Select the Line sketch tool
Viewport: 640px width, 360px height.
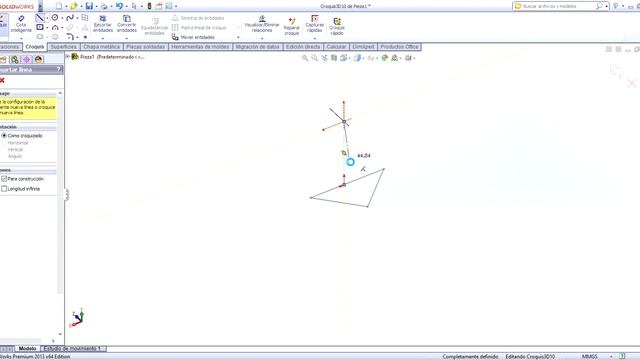coord(39,18)
